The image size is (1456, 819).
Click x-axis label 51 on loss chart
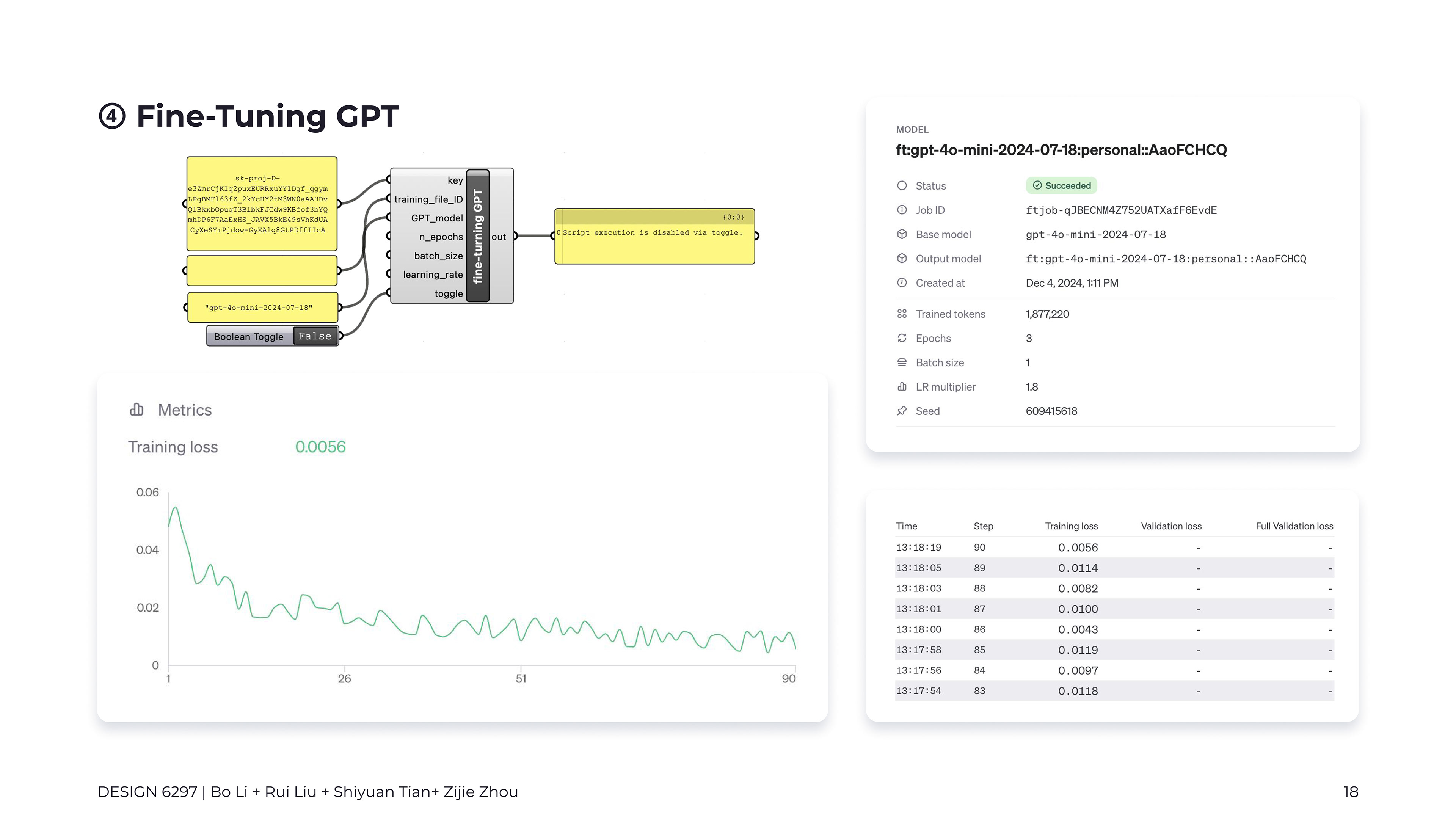(x=521, y=678)
